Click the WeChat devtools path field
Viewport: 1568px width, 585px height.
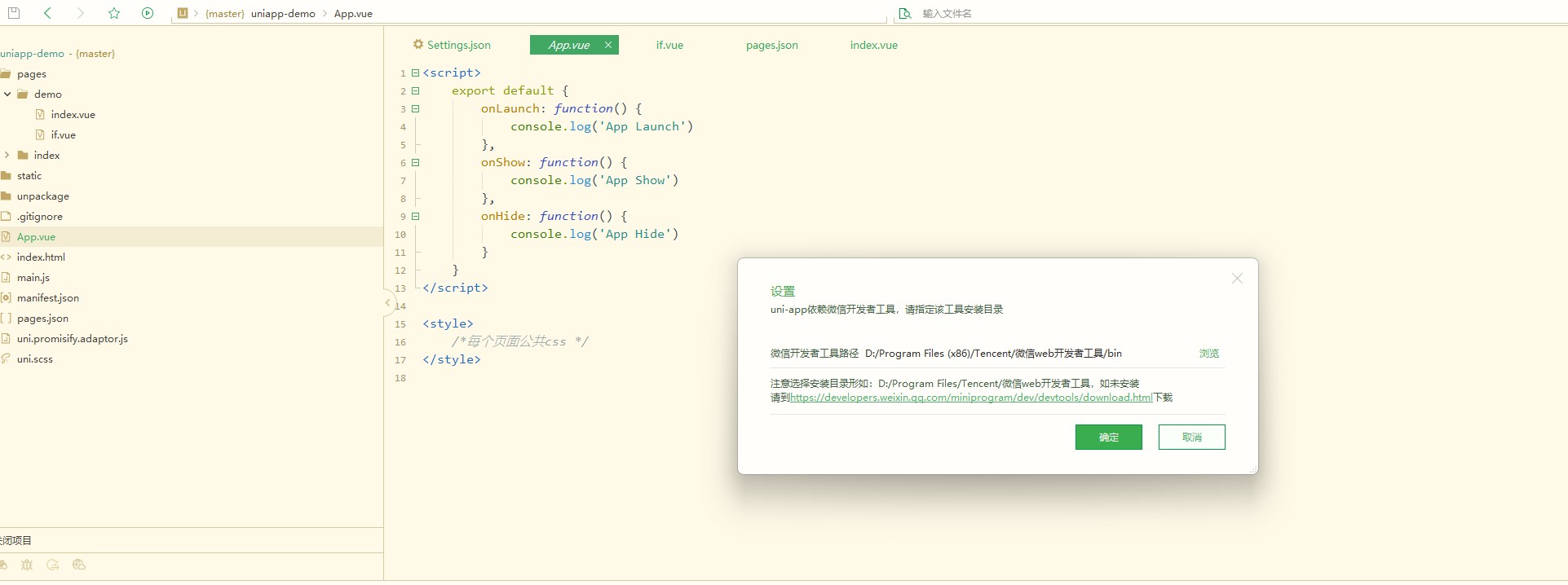[x=1027, y=354]
